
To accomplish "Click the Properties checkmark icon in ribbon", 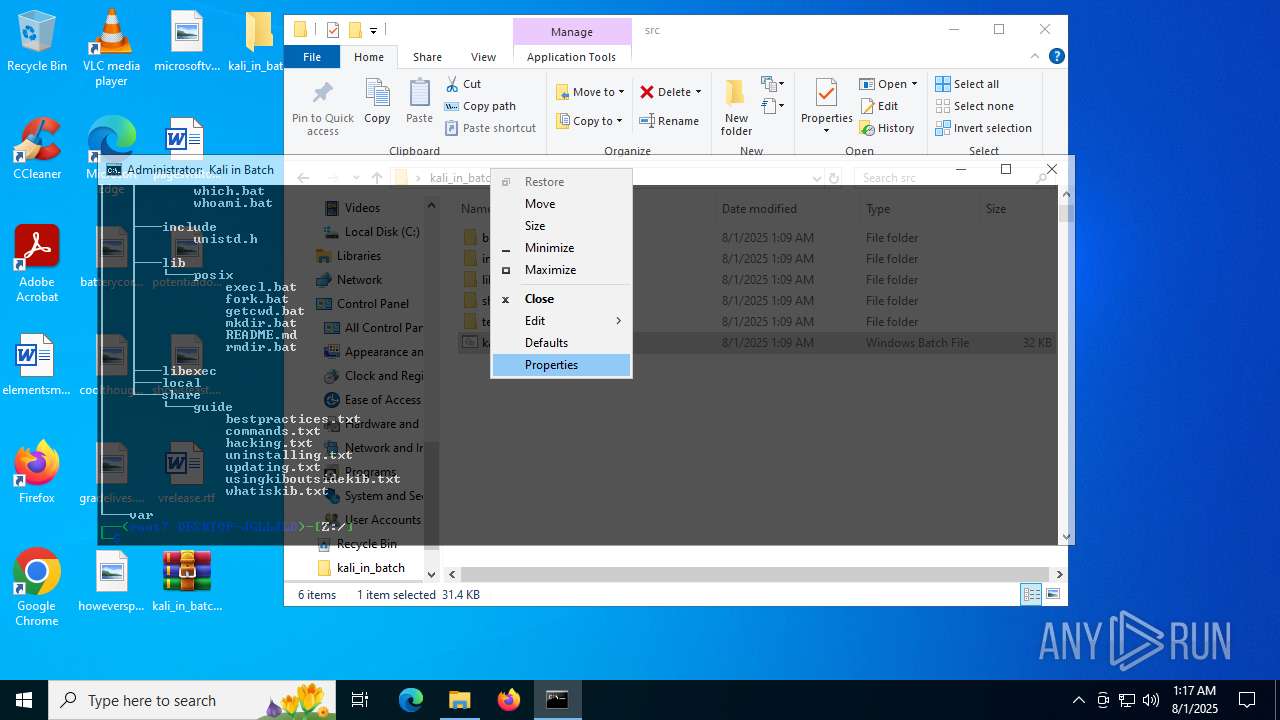I will 826,93.
